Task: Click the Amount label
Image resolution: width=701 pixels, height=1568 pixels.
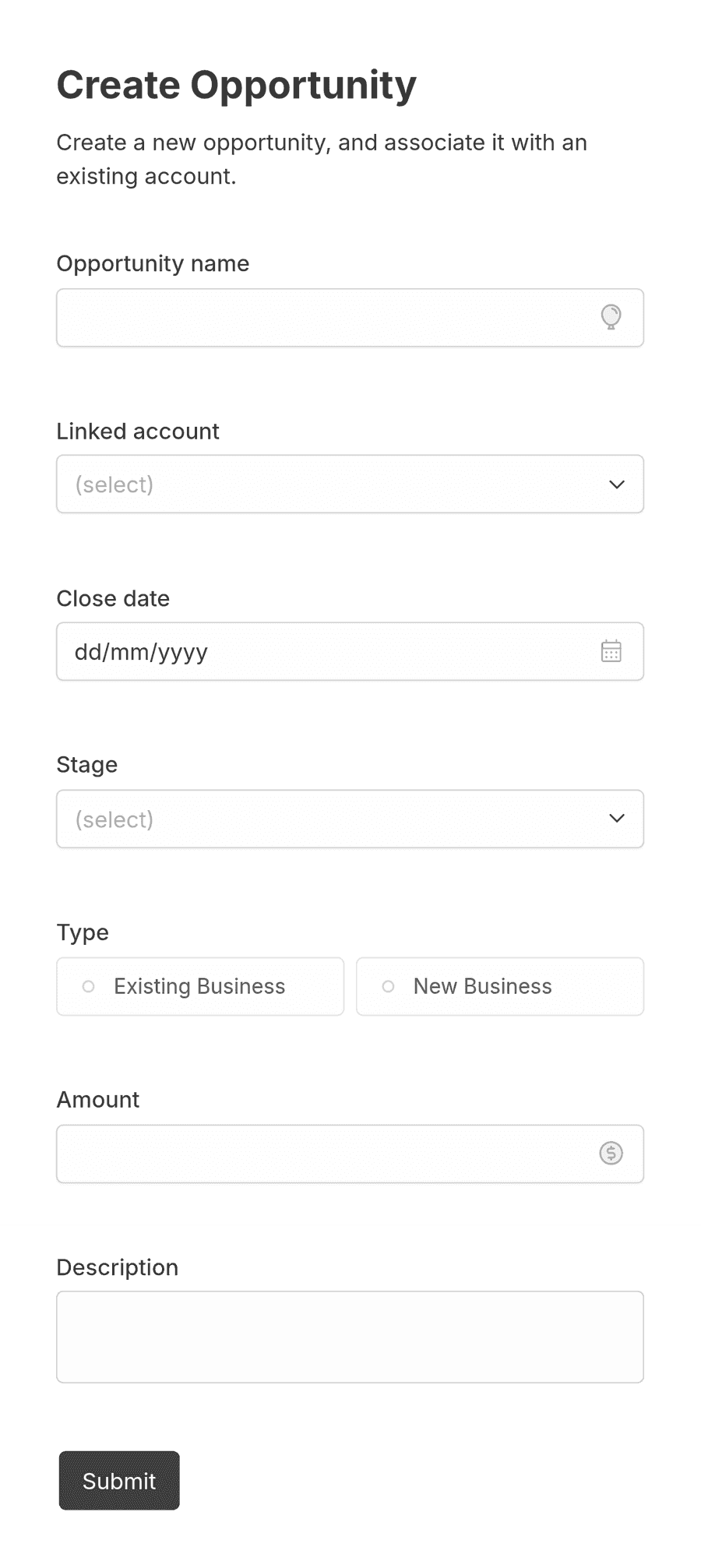Action: point(98,1100)
